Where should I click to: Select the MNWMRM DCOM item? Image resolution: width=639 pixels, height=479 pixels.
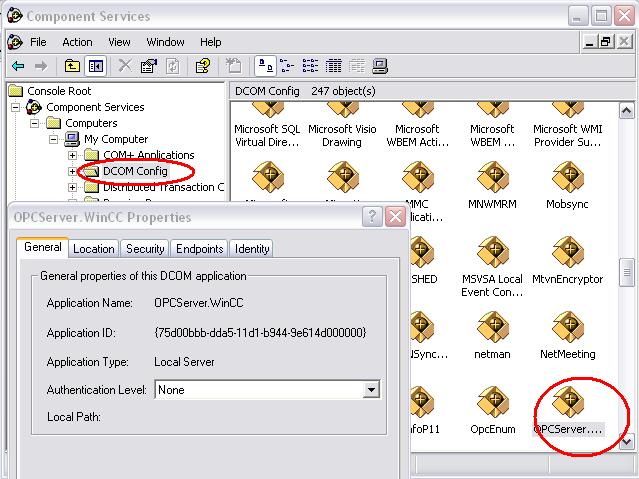493,185
